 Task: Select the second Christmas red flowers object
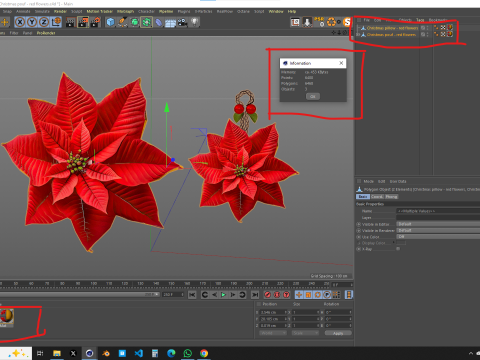(x=391, y=34)
